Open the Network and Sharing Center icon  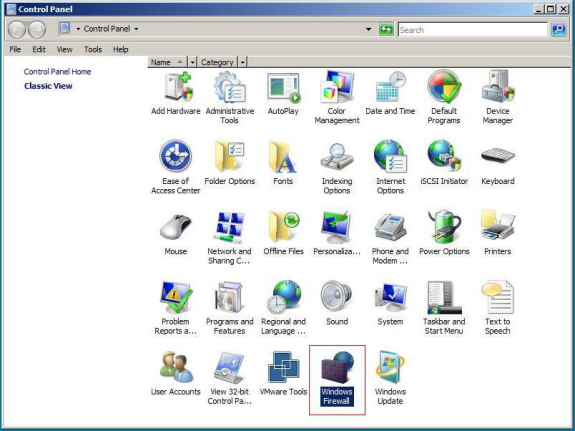pyautogui.click(x=229, y=238)
